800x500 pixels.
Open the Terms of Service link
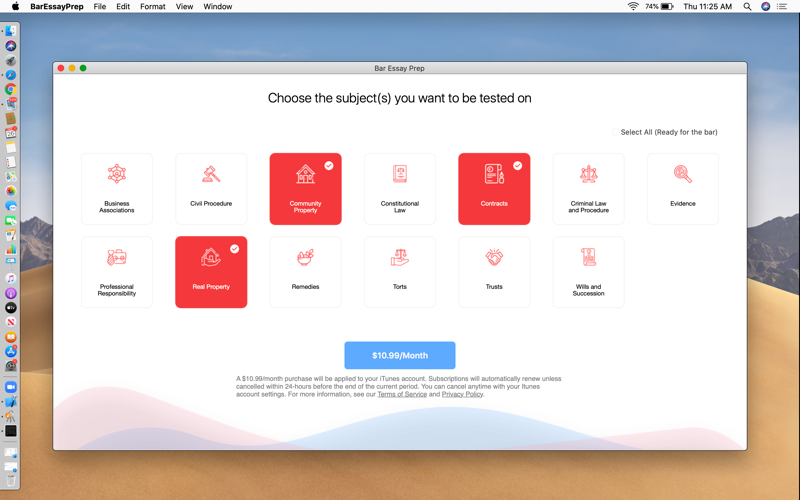[402, 394]
